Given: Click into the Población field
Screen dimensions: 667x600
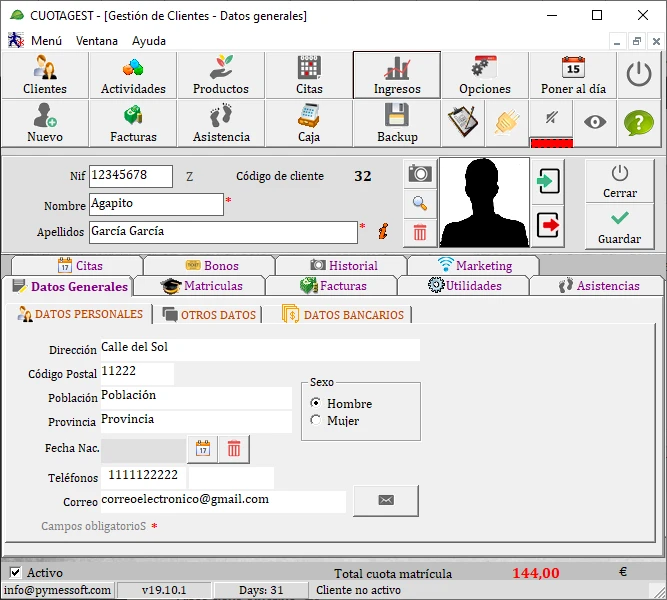Looking at the screenshot, I should 196,397.
